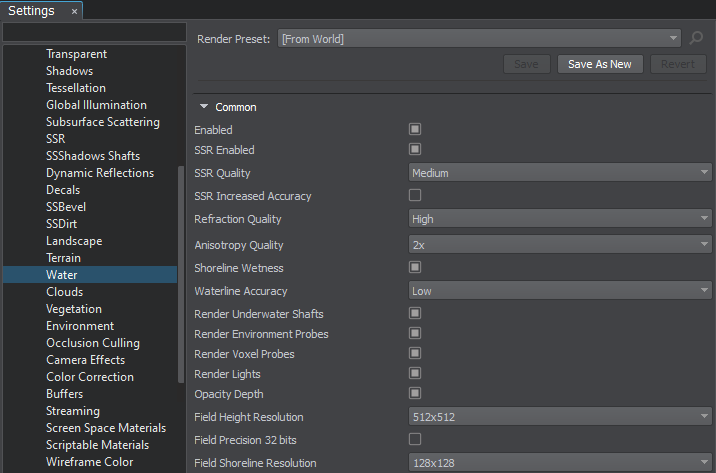Collapse the Common section
This screenshot has height=473, width=716.
[204, 107]
